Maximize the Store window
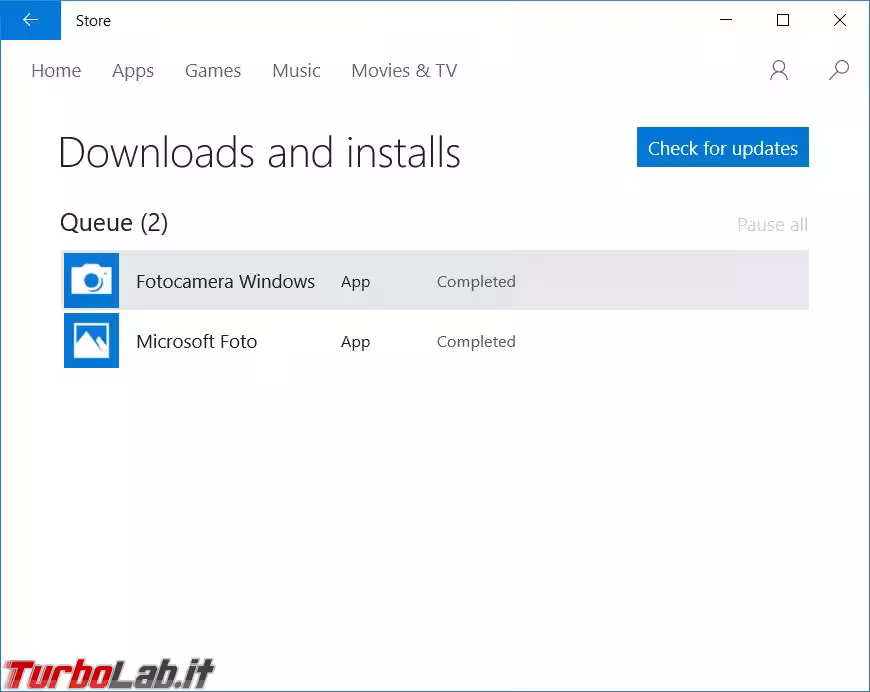 click(783, 20)
